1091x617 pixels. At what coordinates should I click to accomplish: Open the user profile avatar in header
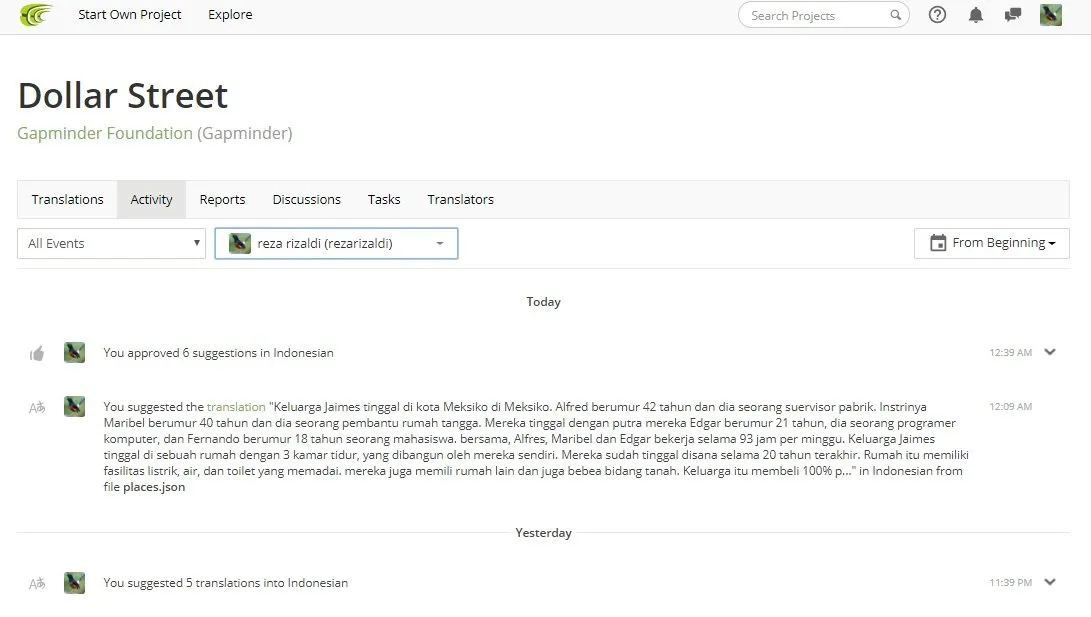click(1051, 15)
